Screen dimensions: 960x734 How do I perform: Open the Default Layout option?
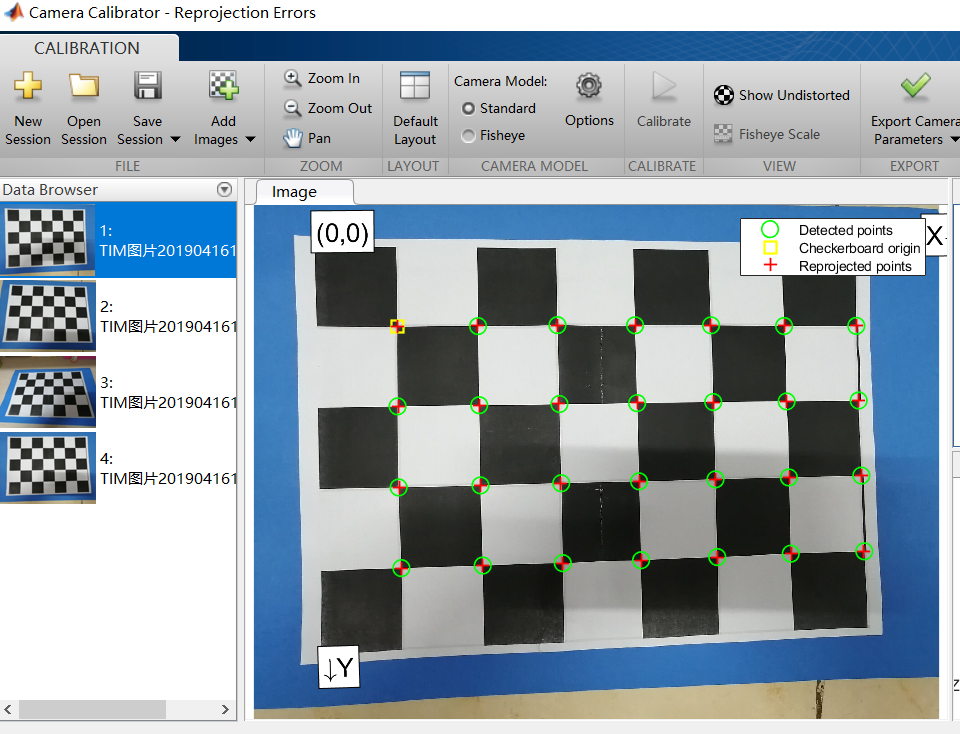point(415,87)
